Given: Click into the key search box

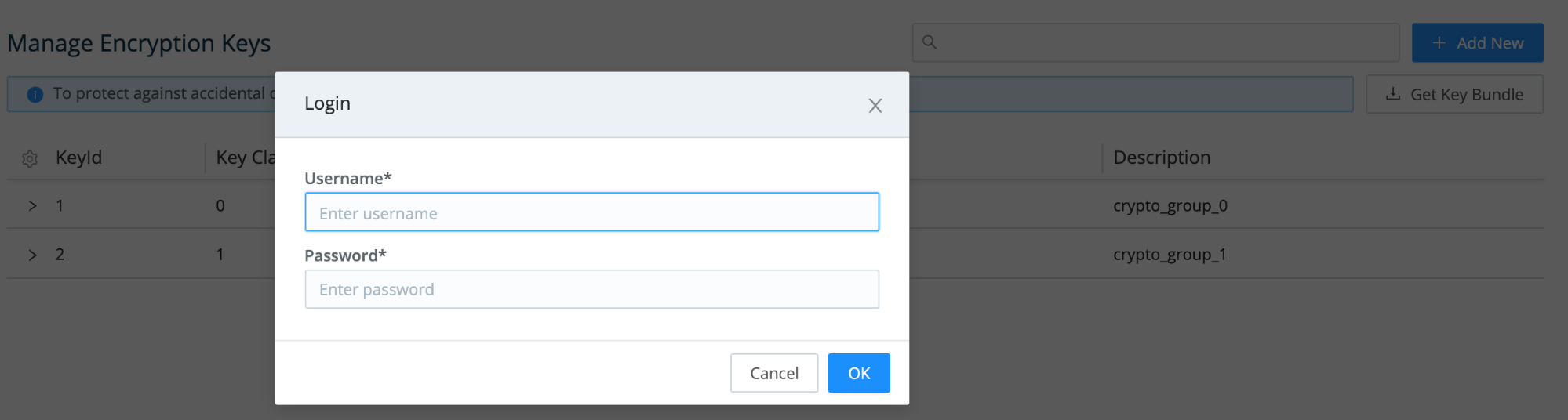Looking at the screenshot, I should tap(1155, 42).
